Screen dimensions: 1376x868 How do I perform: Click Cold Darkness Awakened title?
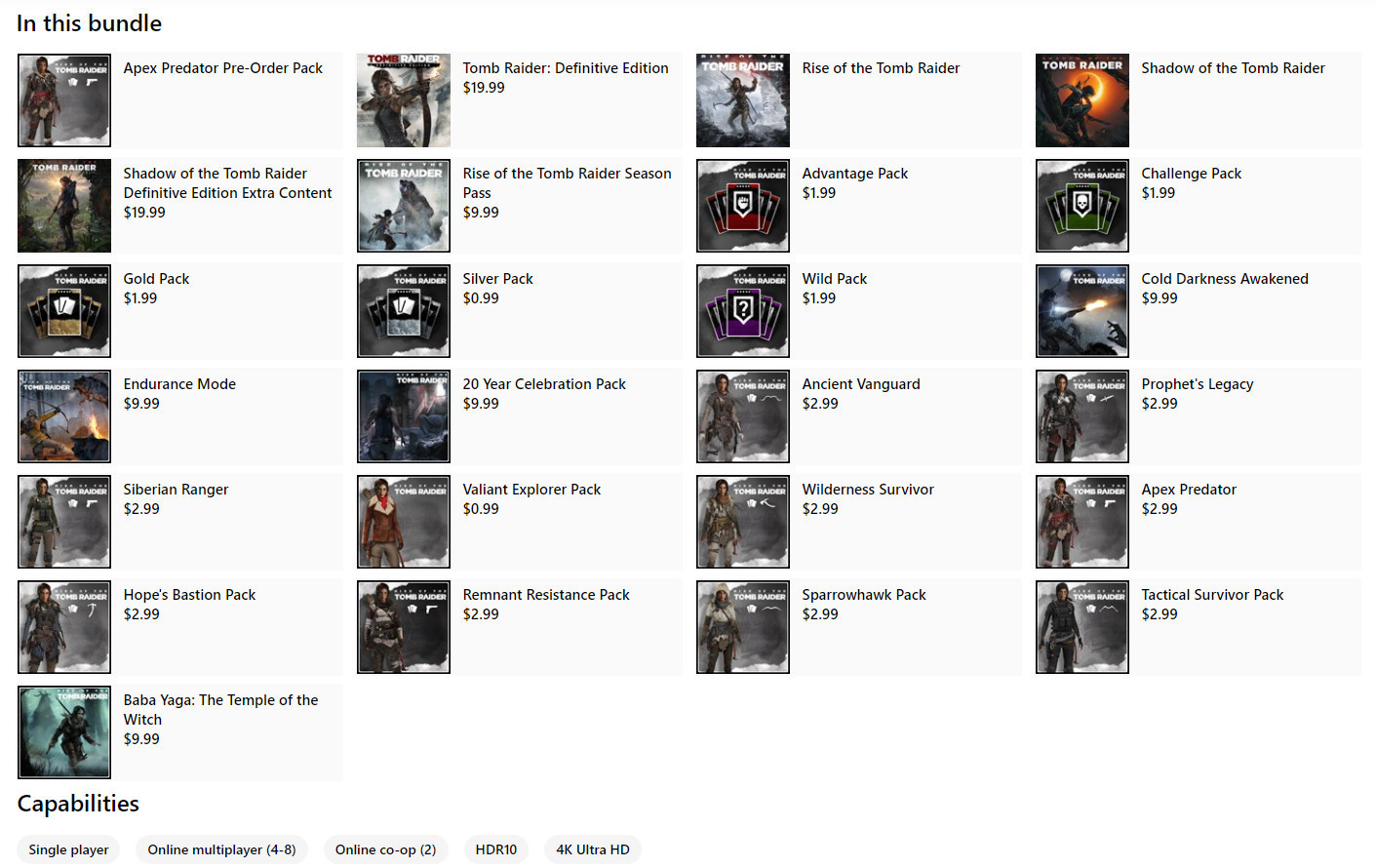click(x=1225, y=279)
